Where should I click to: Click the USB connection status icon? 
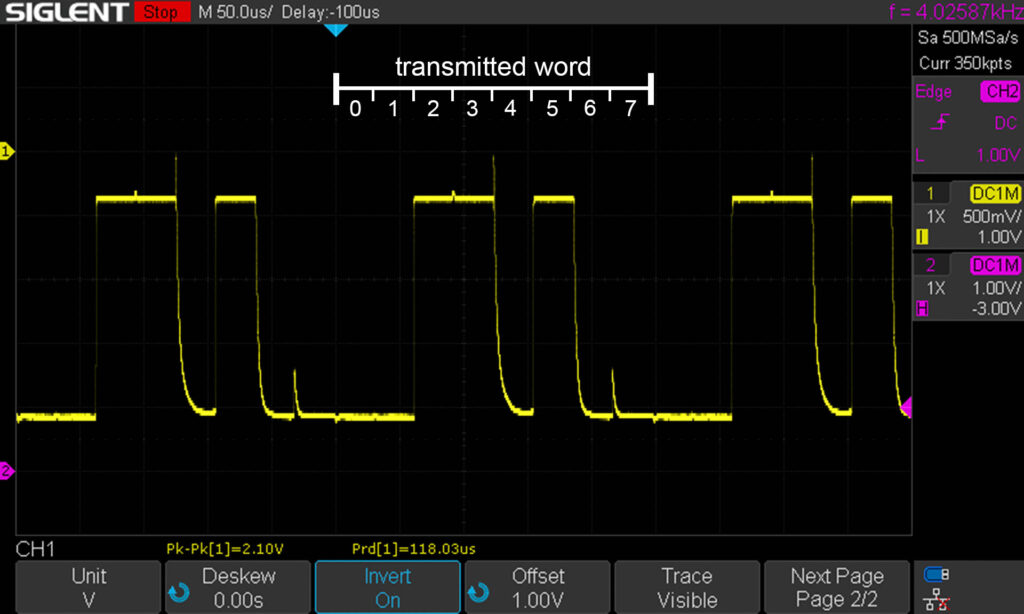click(x=936, y=574)
